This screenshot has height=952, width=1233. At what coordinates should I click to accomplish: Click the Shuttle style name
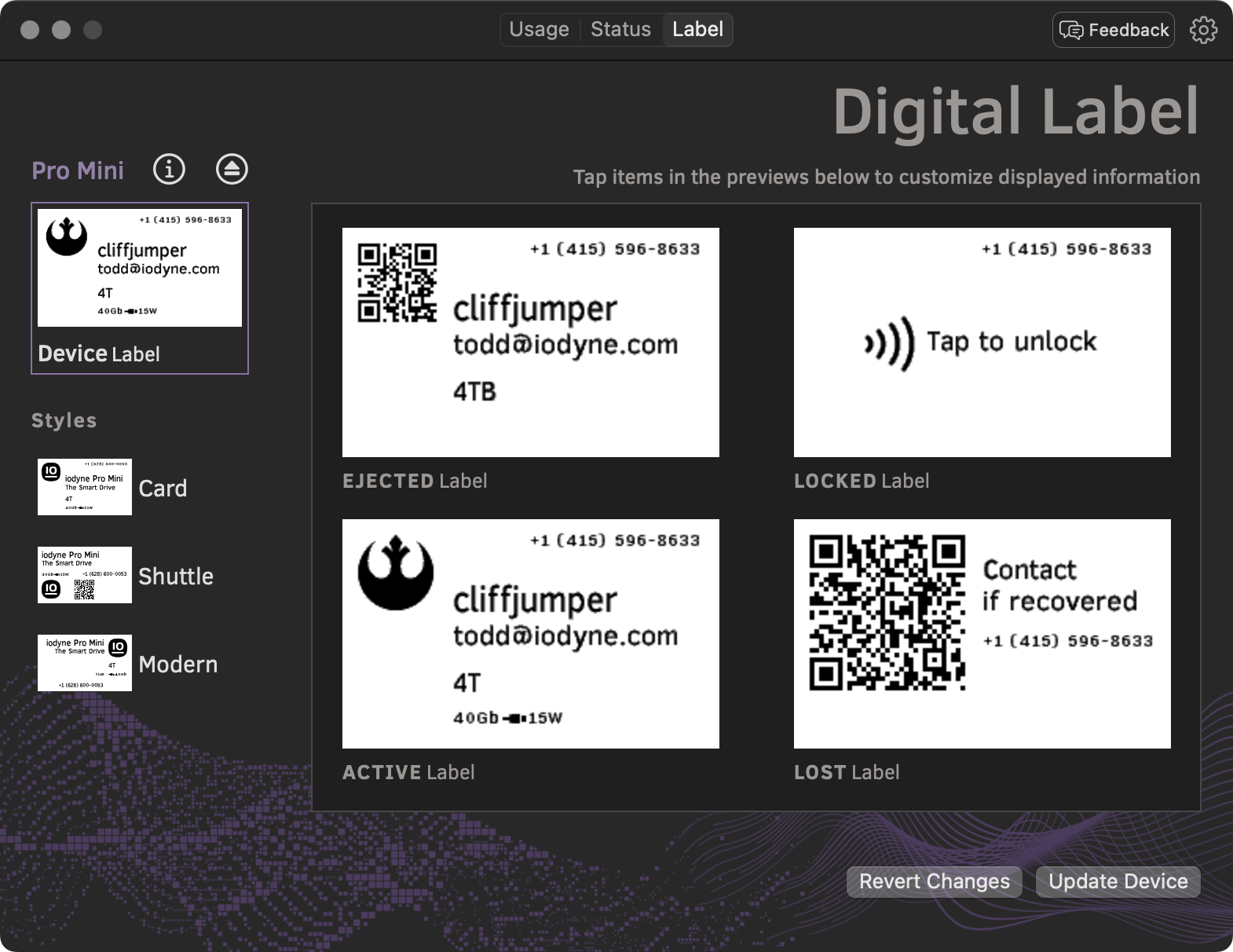[x=176, y=576]
